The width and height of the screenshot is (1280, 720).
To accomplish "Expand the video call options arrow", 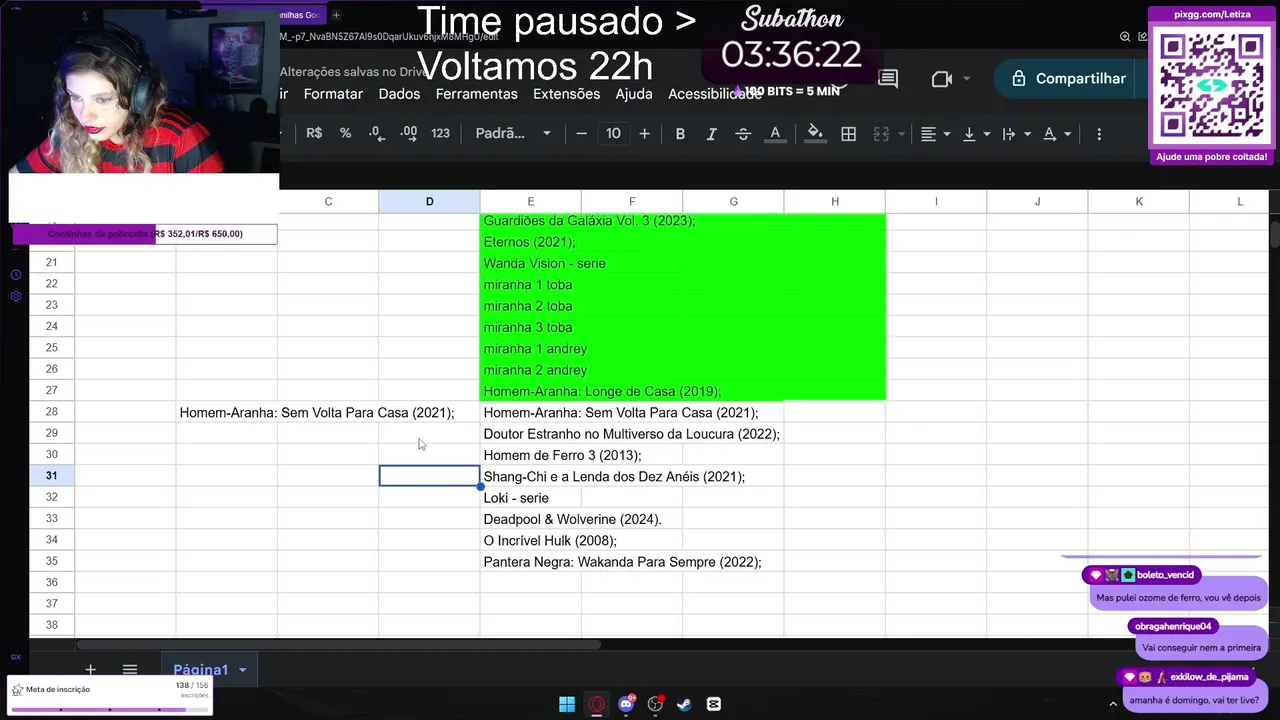I will pos(967,78).
